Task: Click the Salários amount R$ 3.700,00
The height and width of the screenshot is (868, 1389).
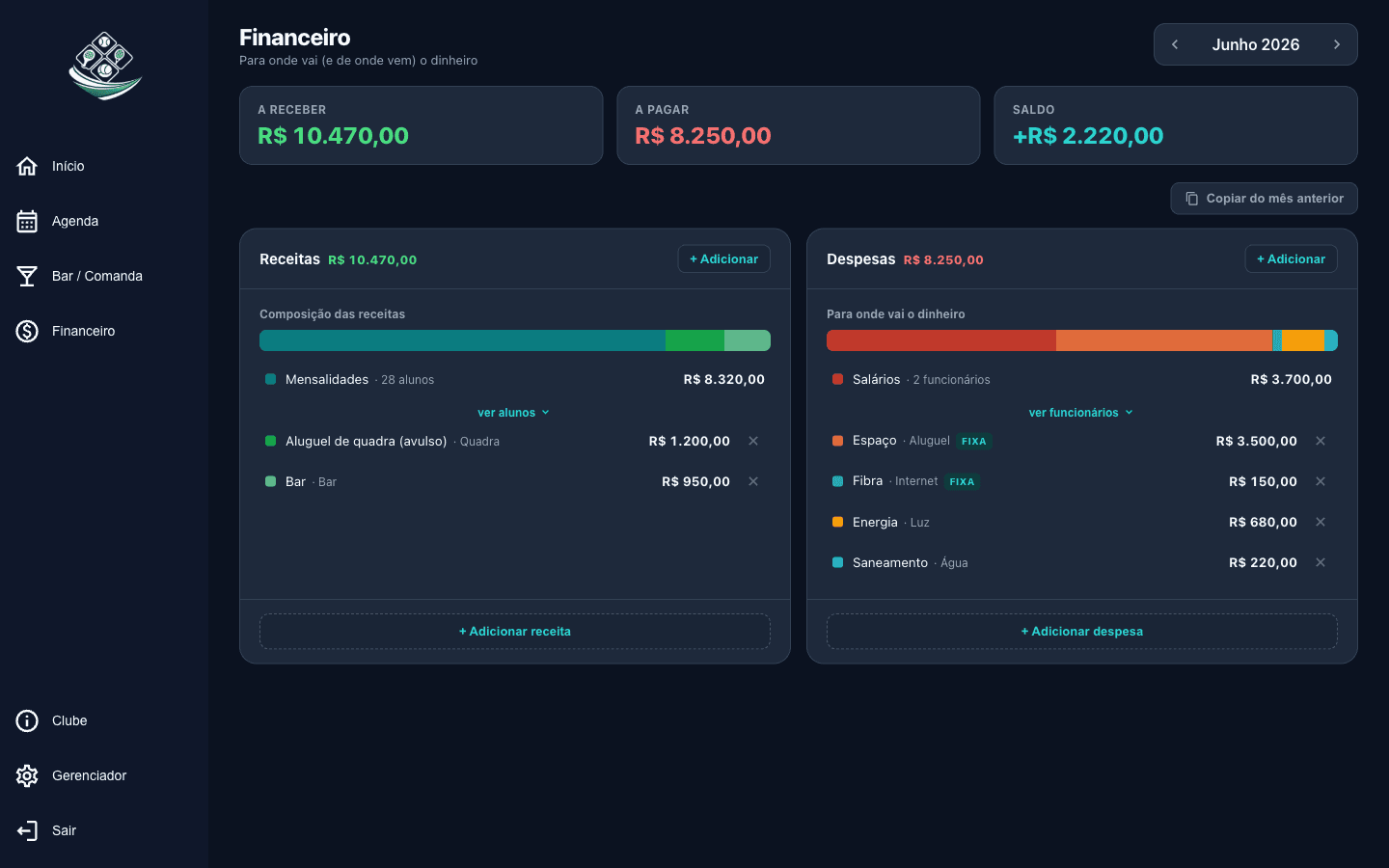Action: 1292,379
